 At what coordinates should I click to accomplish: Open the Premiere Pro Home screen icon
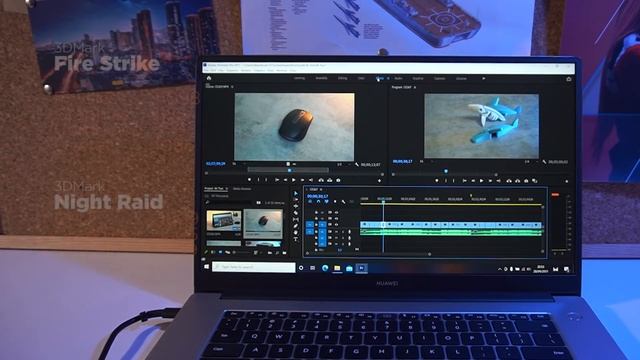click(209, 78)
